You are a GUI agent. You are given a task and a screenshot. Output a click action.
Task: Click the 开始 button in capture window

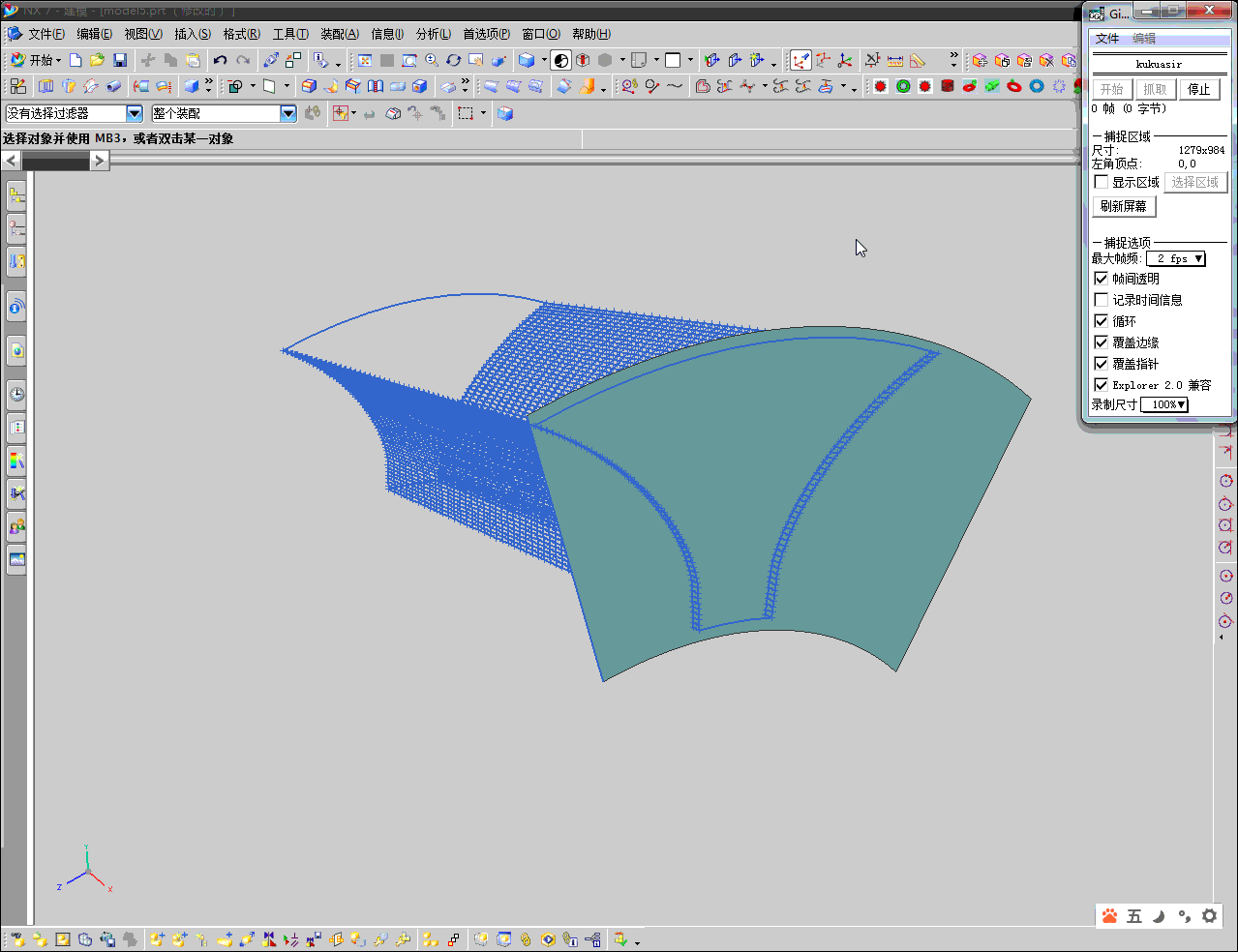coord(1112,89)
